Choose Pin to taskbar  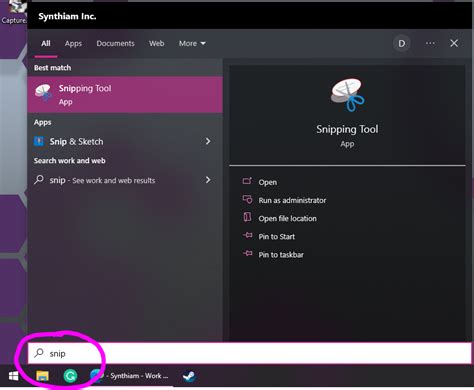coord(281,255)
